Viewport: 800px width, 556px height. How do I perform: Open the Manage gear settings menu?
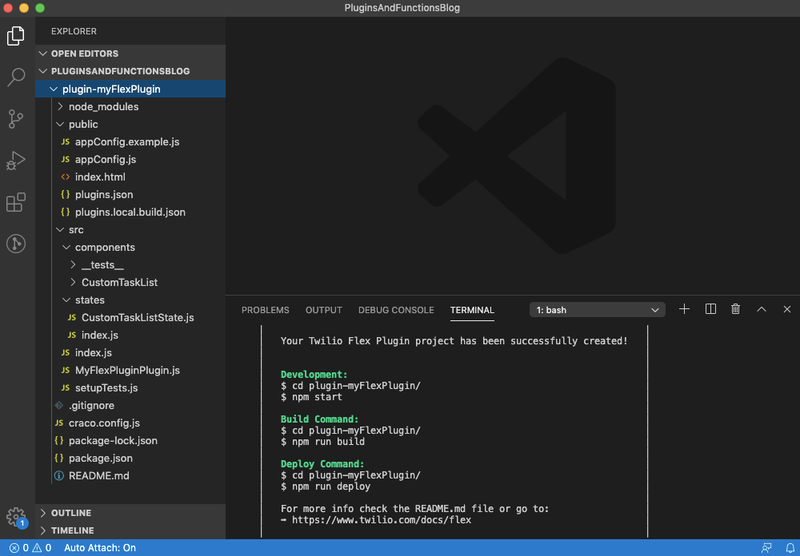[x=16, y=517]
